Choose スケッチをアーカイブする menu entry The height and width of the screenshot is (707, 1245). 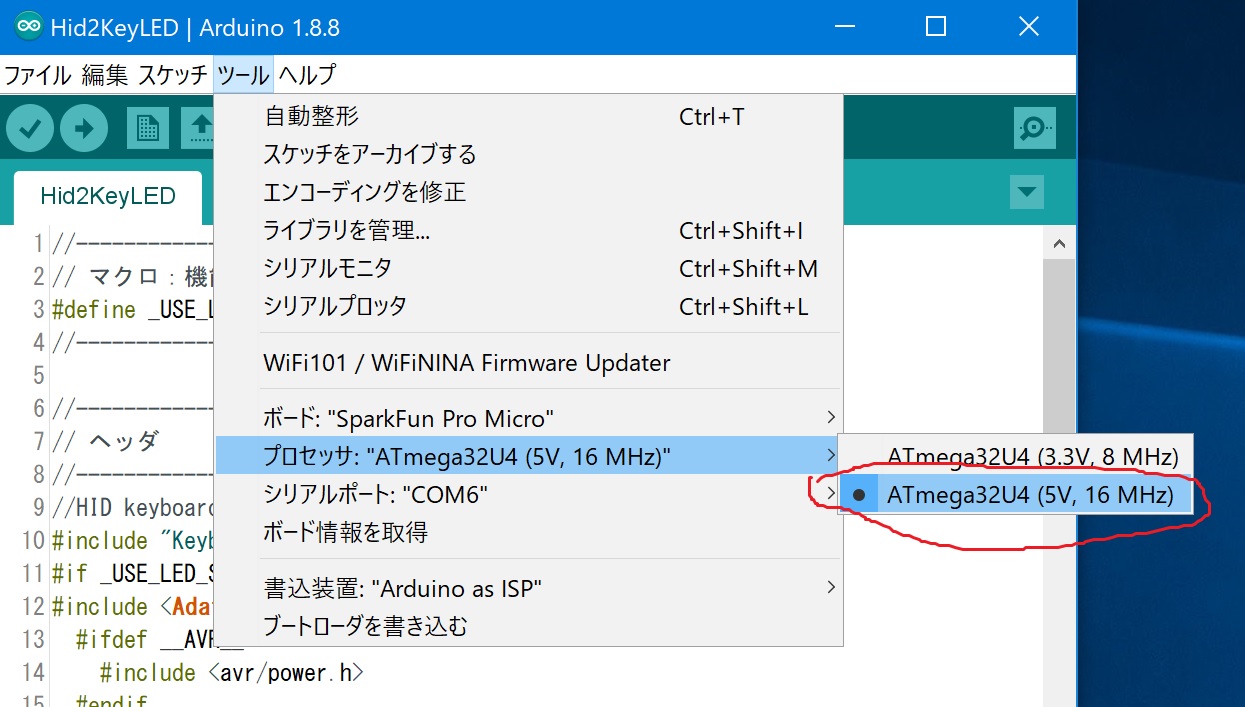[529, 155]
